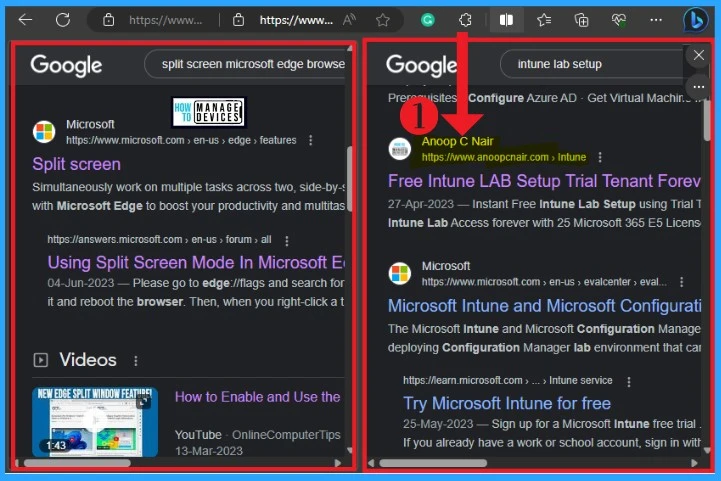Image resolution: width=721 pixels, height=481 pixels.
Task: Open Browser essentials heart icon
Action: [x=619, y=20]
